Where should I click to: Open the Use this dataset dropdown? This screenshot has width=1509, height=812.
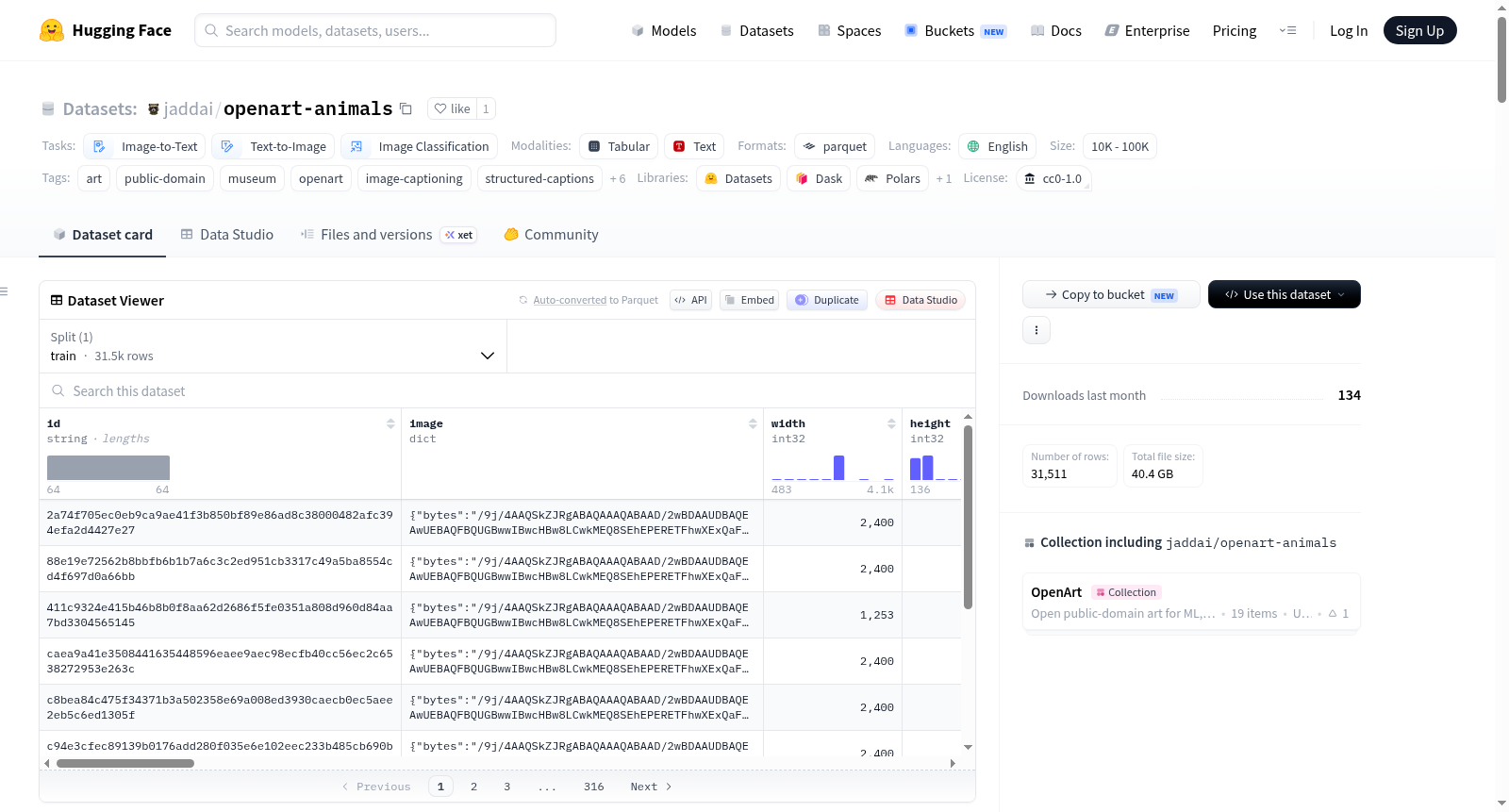1285,294
